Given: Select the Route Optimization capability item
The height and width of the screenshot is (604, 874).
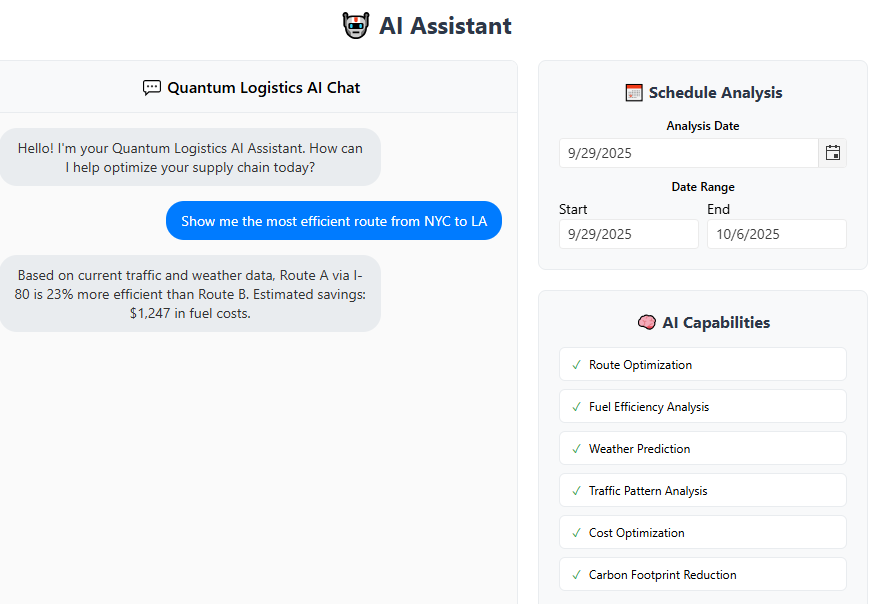Looking at the screenshot, I should (x=702, y=365).
